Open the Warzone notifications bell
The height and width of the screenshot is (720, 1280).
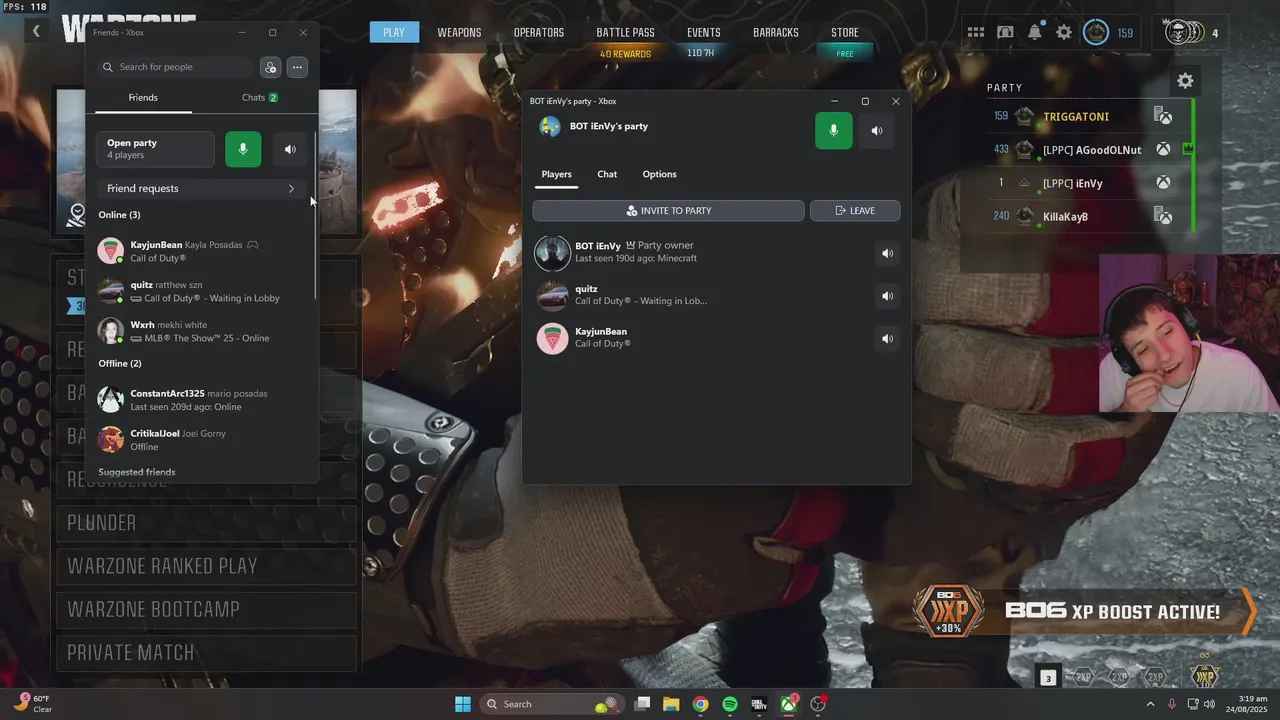pyautogui.click(x=1035, y=33)
